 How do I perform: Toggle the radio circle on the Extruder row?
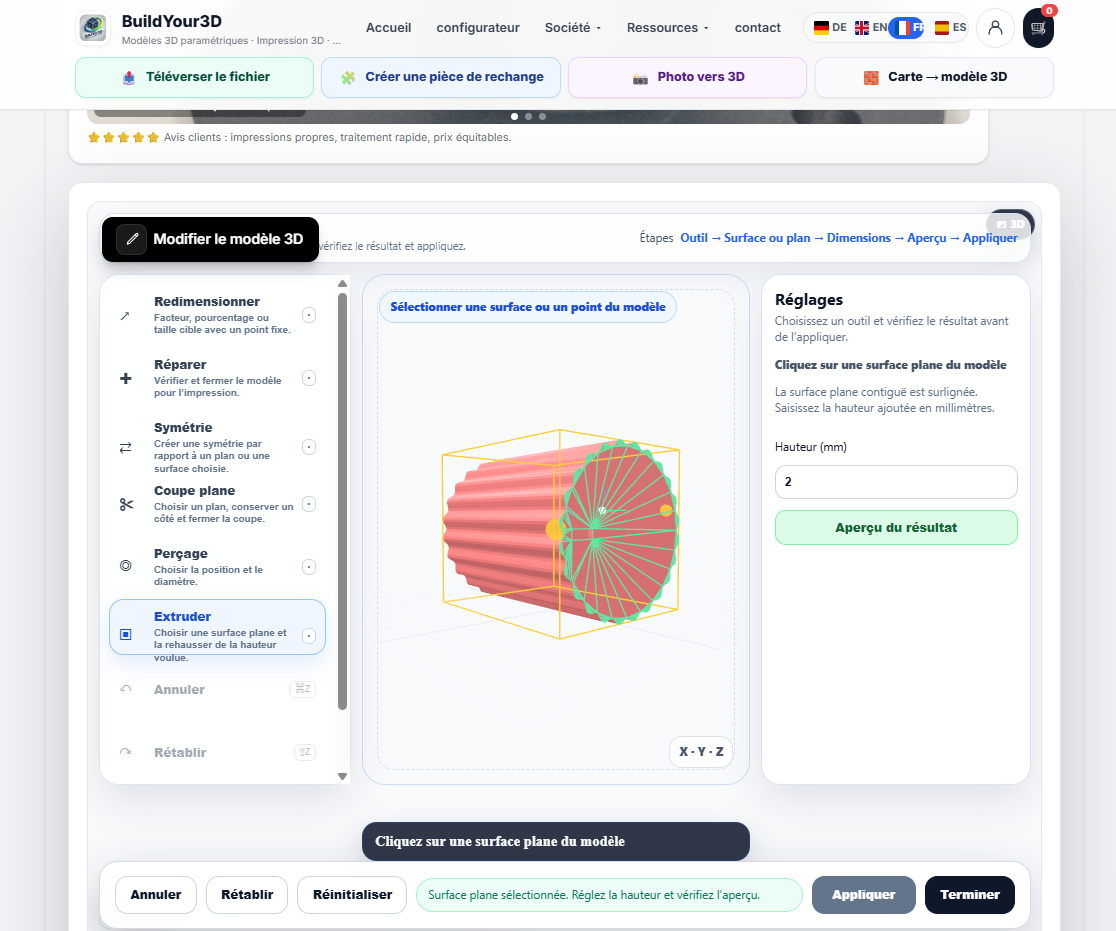click(309, 636)
